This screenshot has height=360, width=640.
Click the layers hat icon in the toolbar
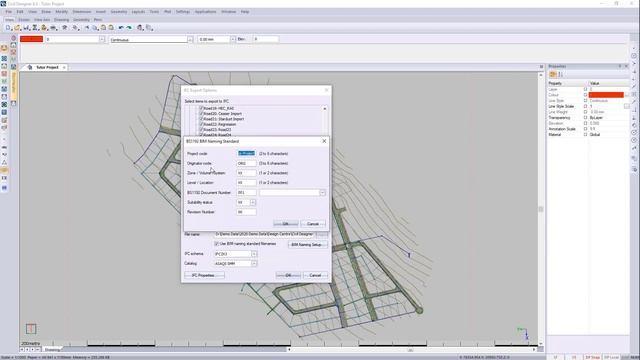click(x=64, y=28)
